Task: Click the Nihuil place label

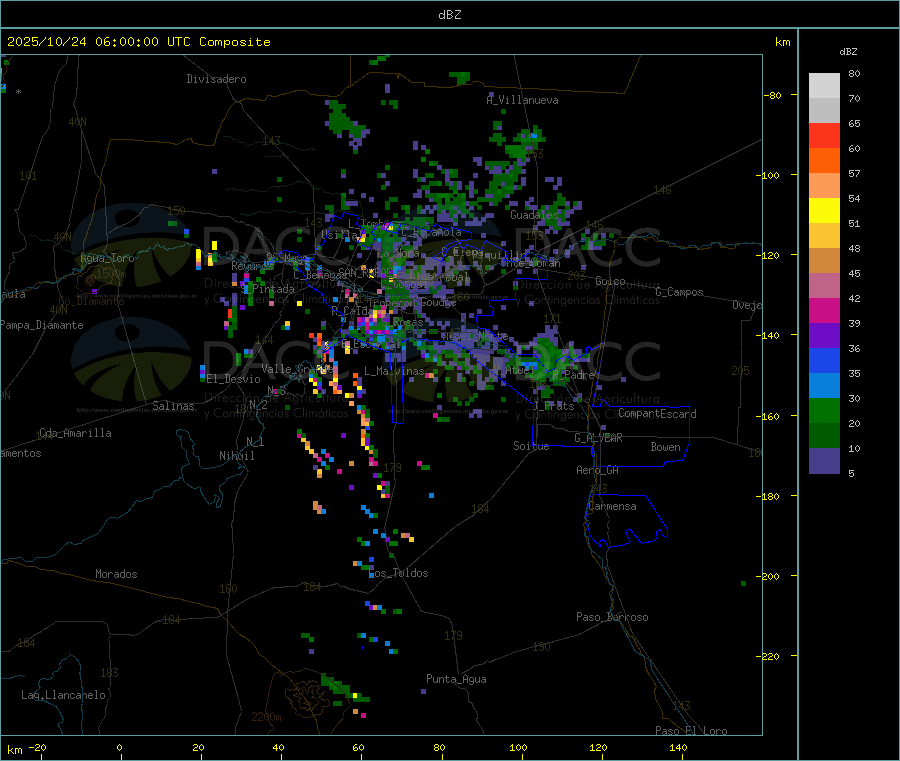Action: coord(236,456)
